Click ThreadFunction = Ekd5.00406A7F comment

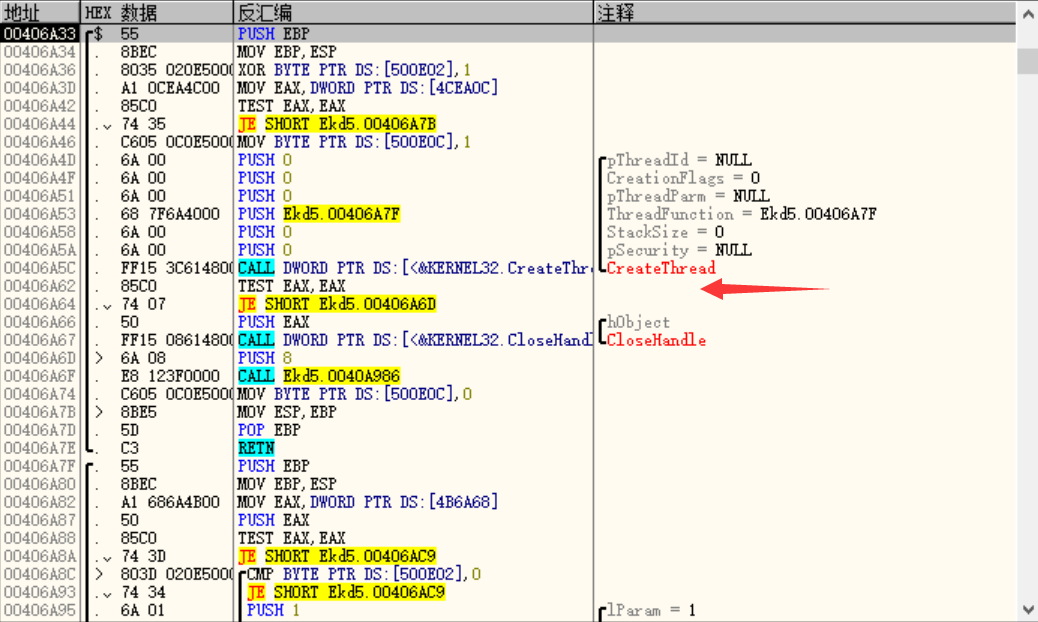(x=741, y=214)
